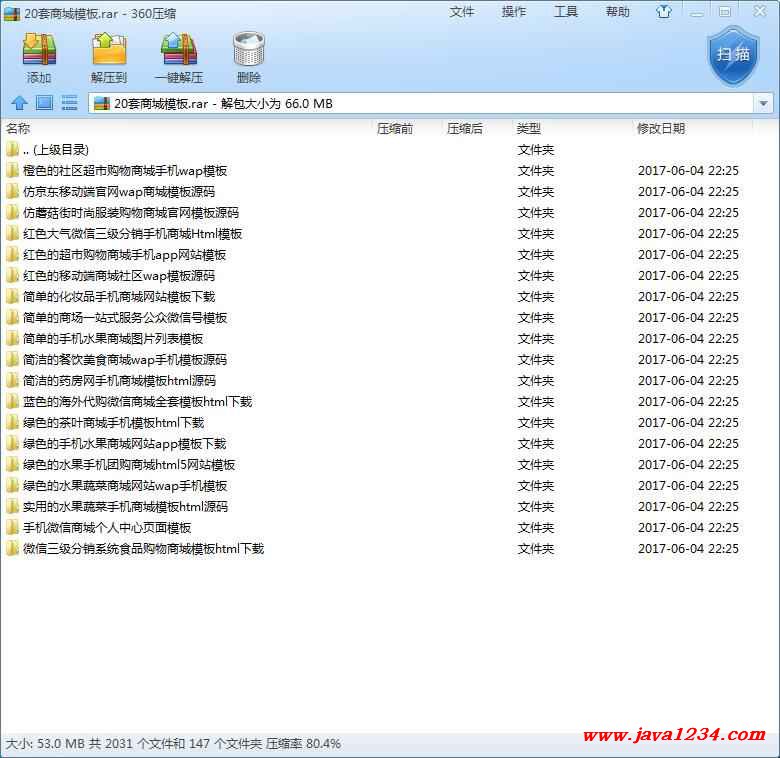
Task: Click the 添加 (Add) toolbar icon
Action: pos(39,50)
